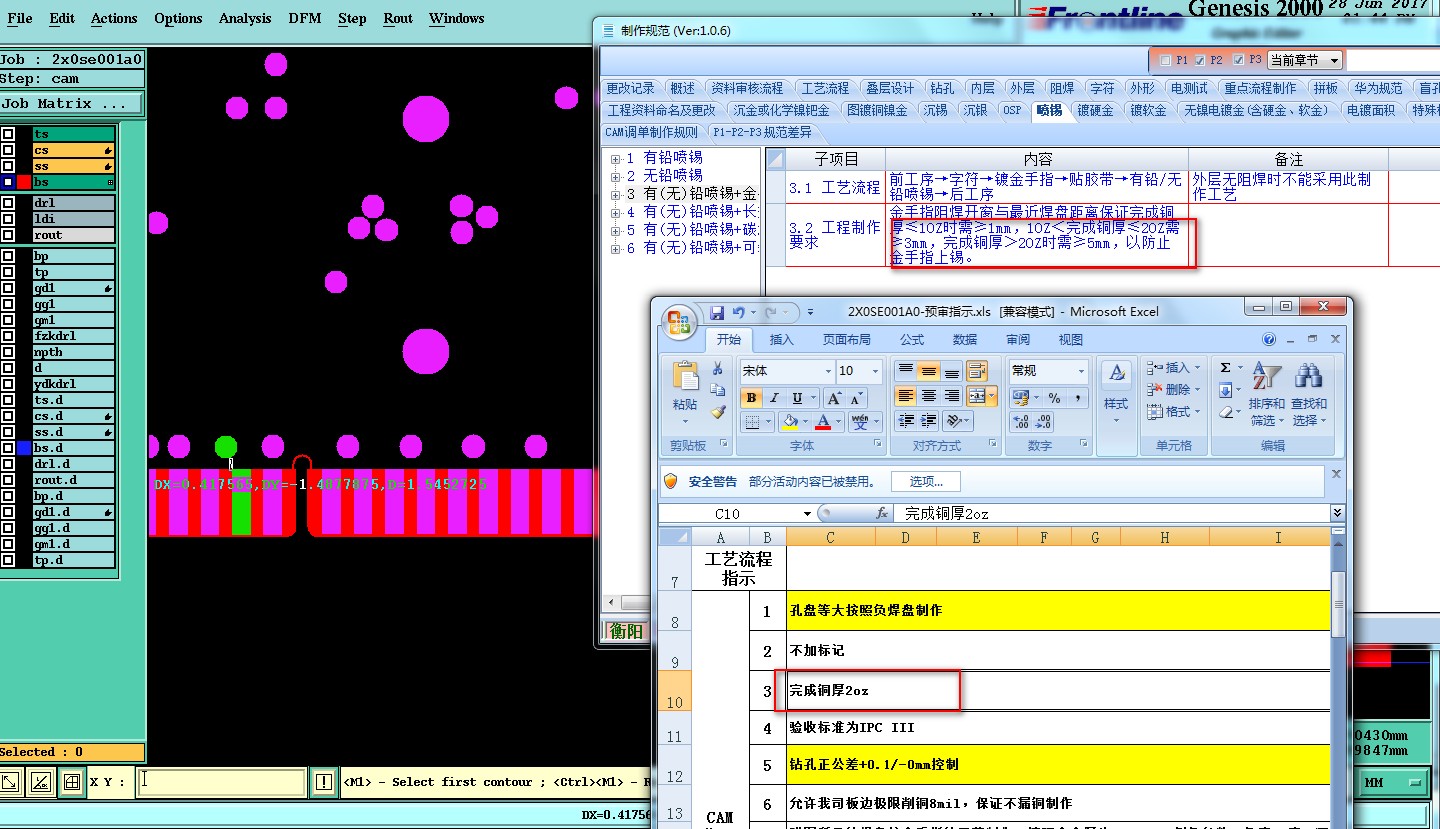Toggle display box for layer gd1
Image resolution: width=1440 pixels, height=829 pixels.
[x=7, y=288]
